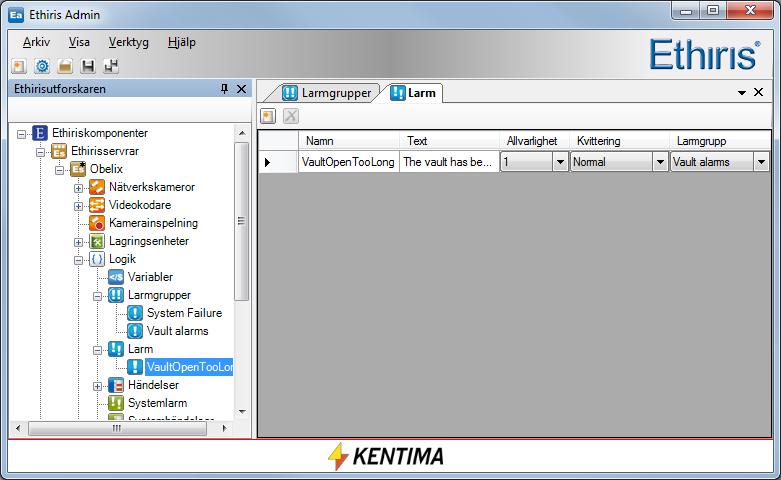Screen dimensions: 781x480
Task: Click the 'The vault has be...' text cell
Action: [449, 162]
